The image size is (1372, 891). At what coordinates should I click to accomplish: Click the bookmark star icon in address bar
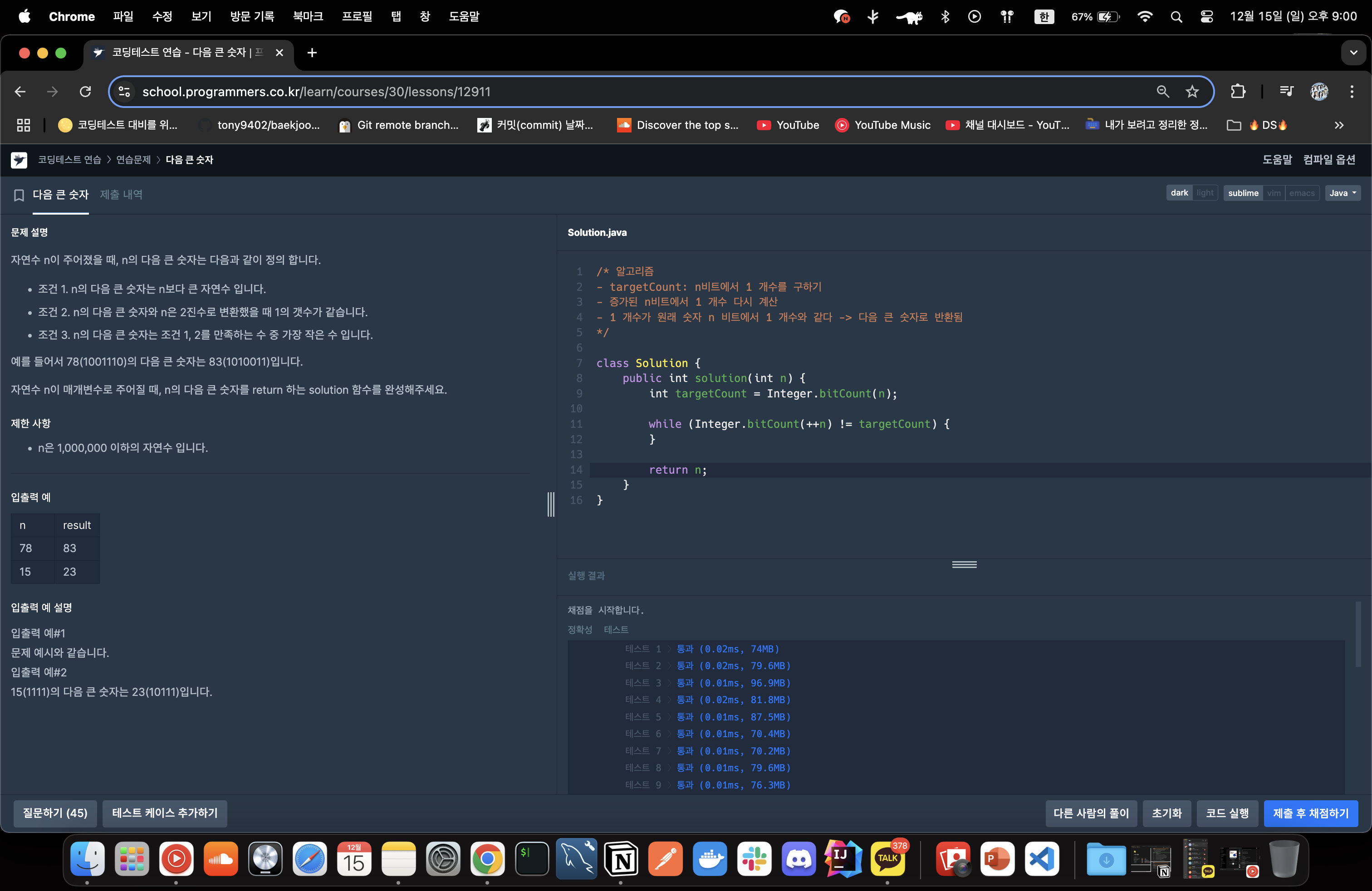1192,91
